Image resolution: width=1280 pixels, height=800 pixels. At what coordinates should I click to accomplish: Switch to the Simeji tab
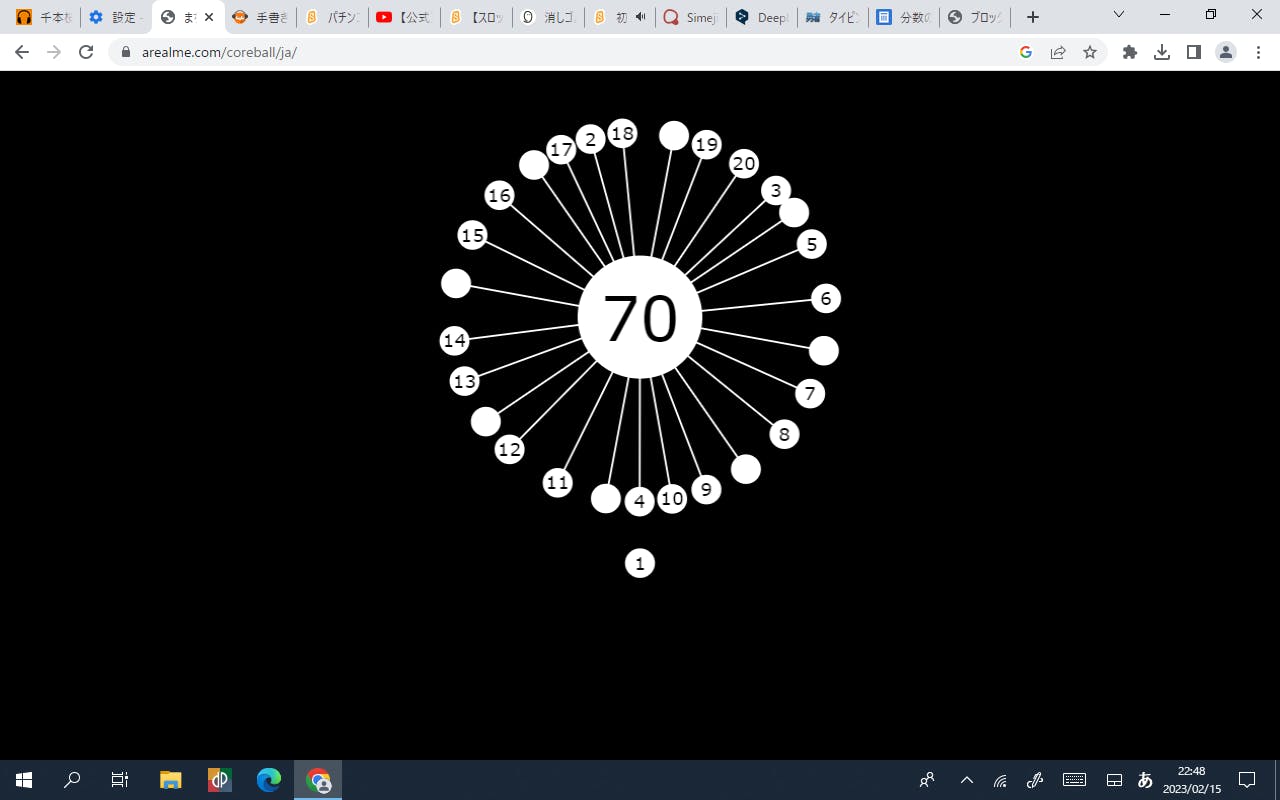690,17
